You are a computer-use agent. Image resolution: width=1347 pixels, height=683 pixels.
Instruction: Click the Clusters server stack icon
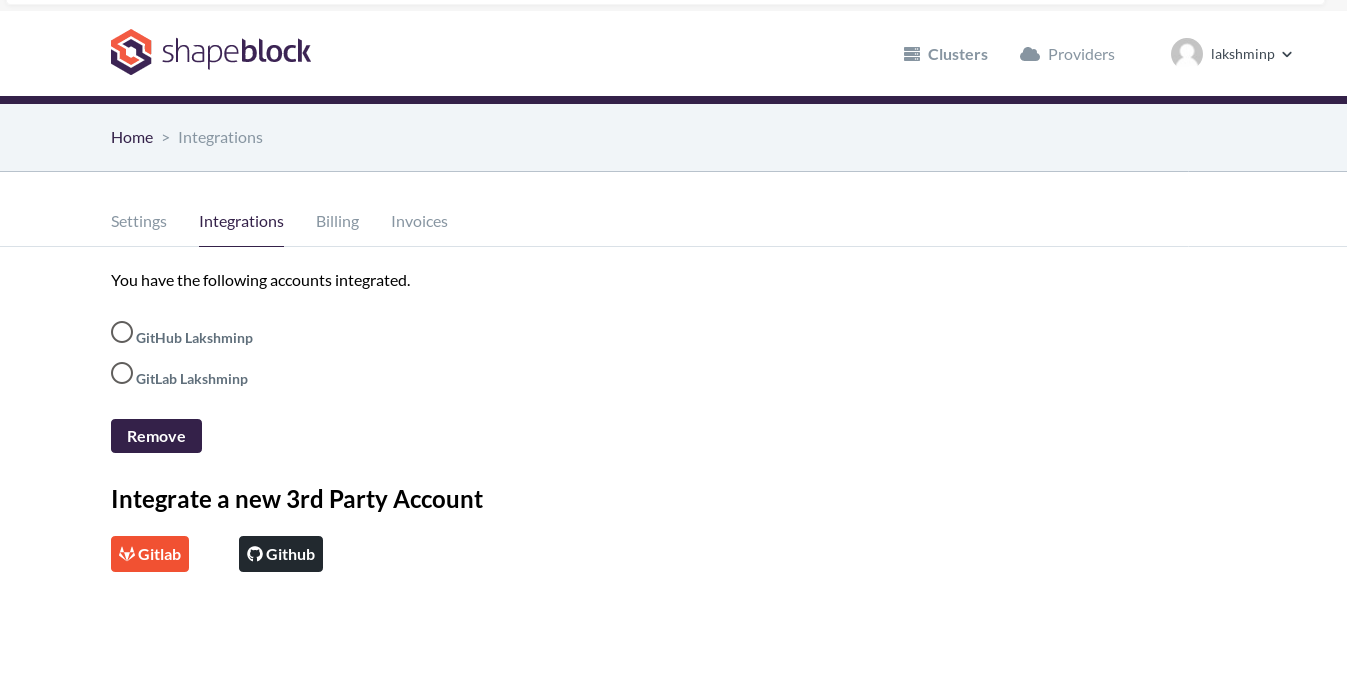coord(912,54)
